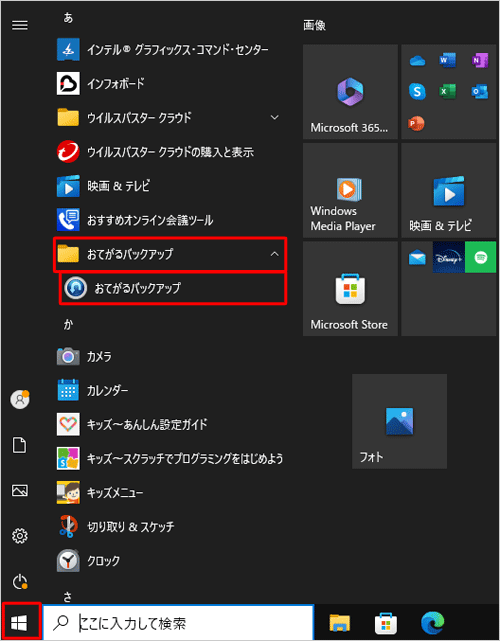The height and width of the screenshot is (641, 500).
Task: Click the Windows Start button
Action: (x=20, y=623)
